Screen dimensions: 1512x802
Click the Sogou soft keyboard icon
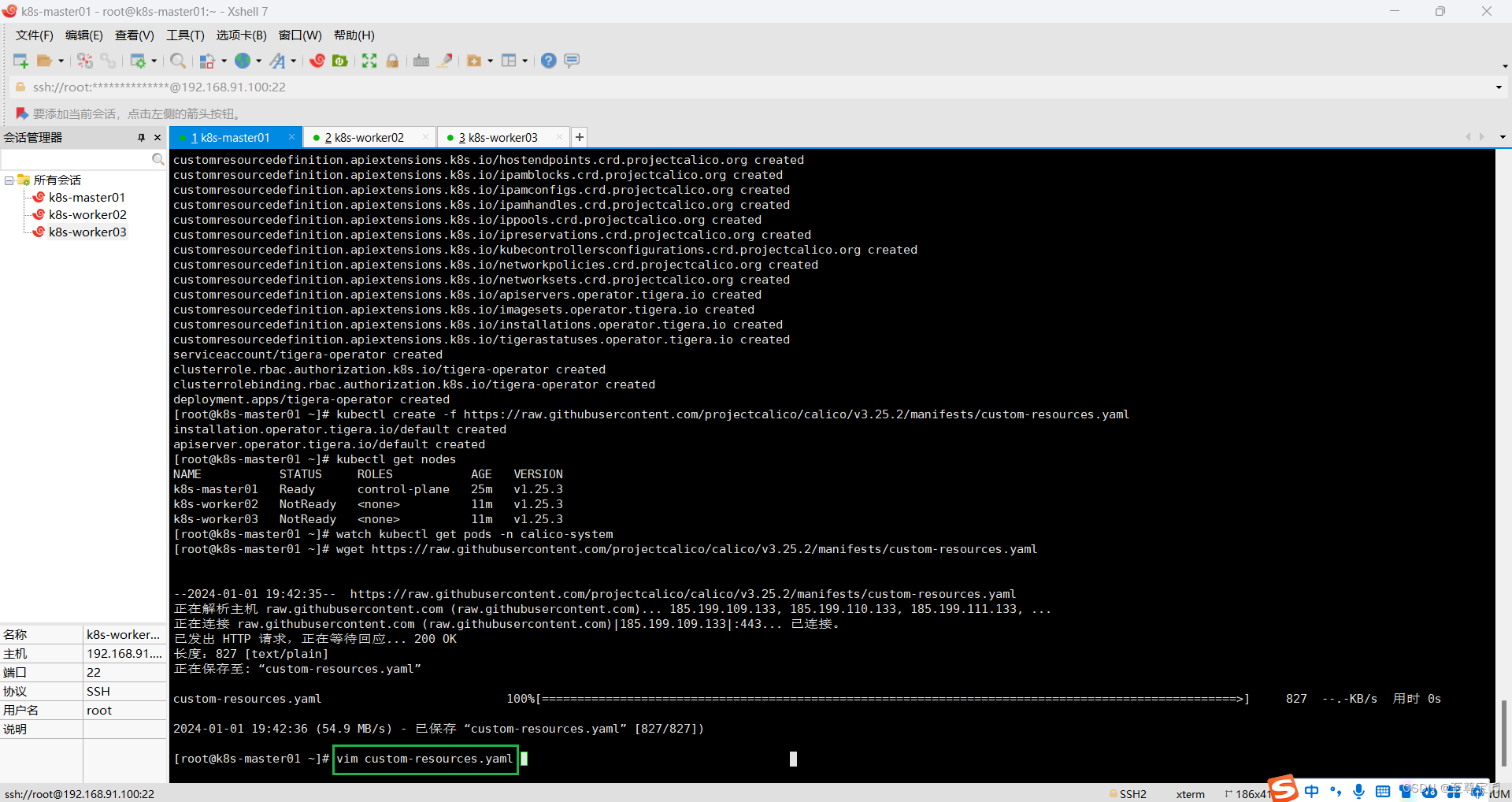(1382, 791)
